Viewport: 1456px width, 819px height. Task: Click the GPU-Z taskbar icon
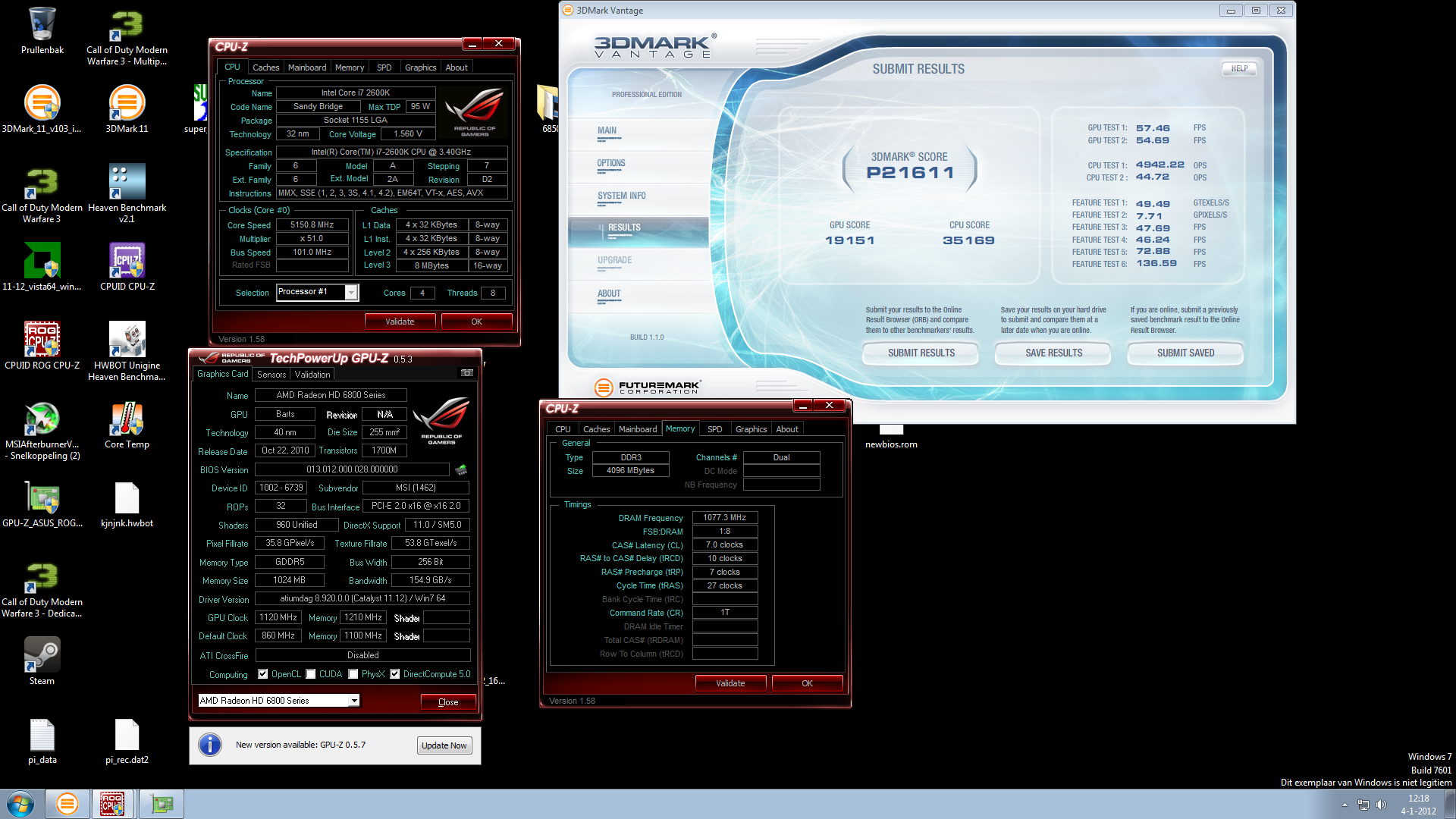click(x=162, y=804)
